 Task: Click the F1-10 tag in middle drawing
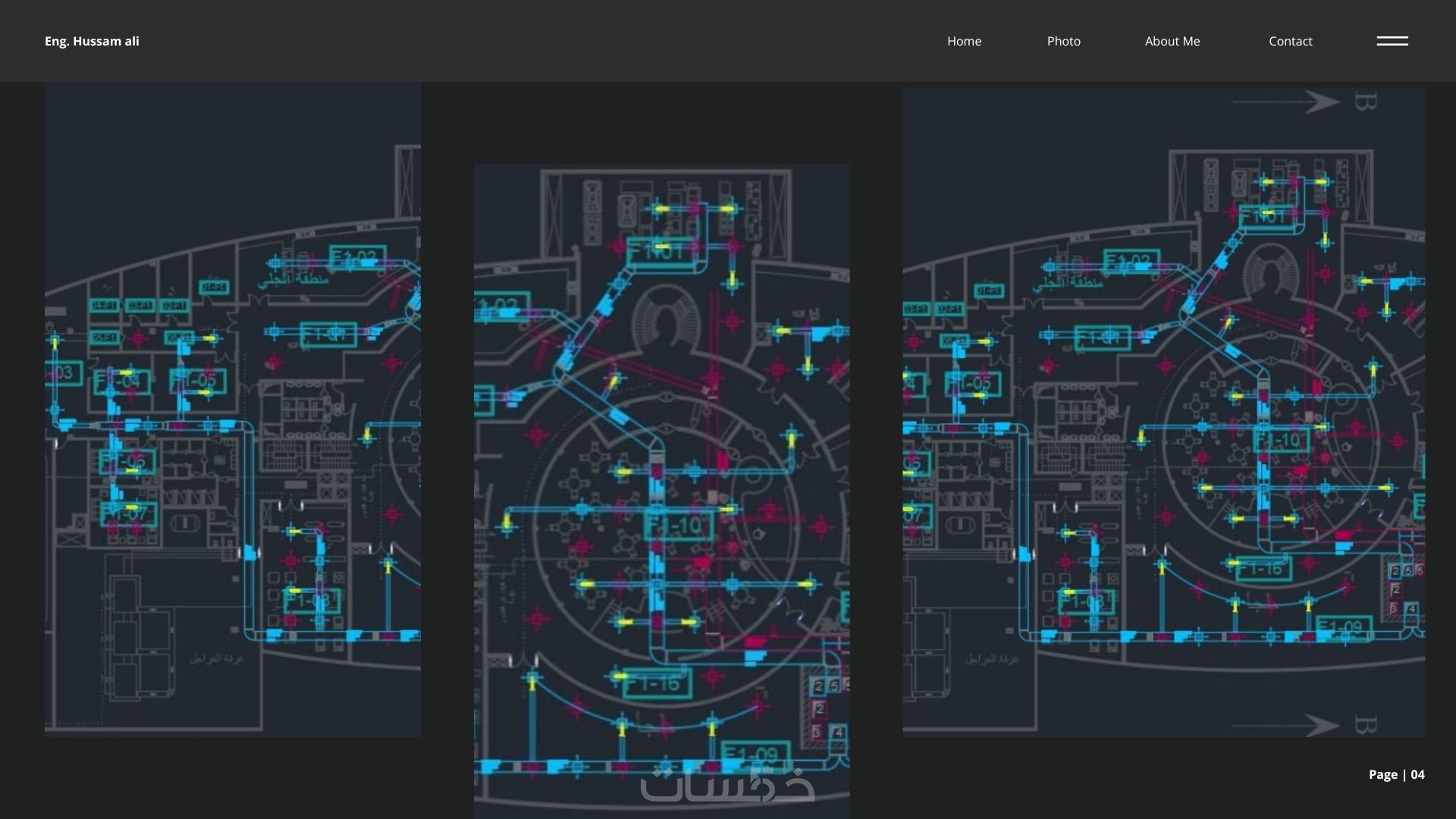point(679,525)
